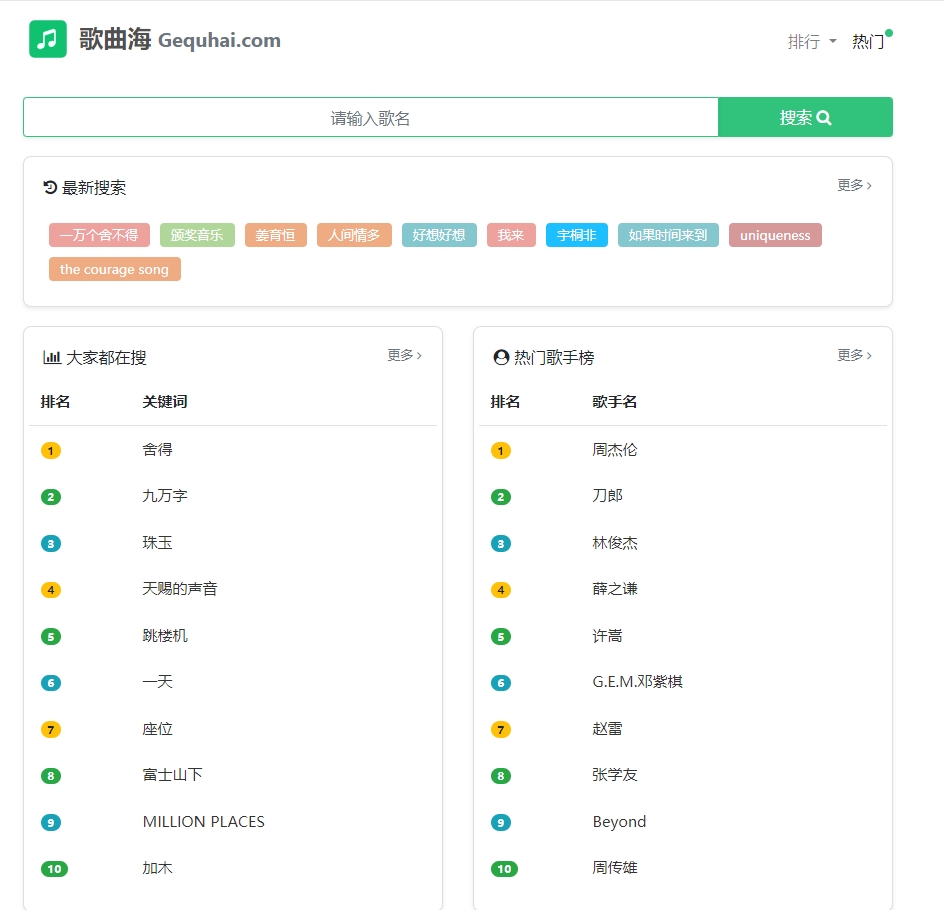Open the 排行 dropdown menu
The width and height of the screenshot is (944, 910).
[x=810, y=43]
